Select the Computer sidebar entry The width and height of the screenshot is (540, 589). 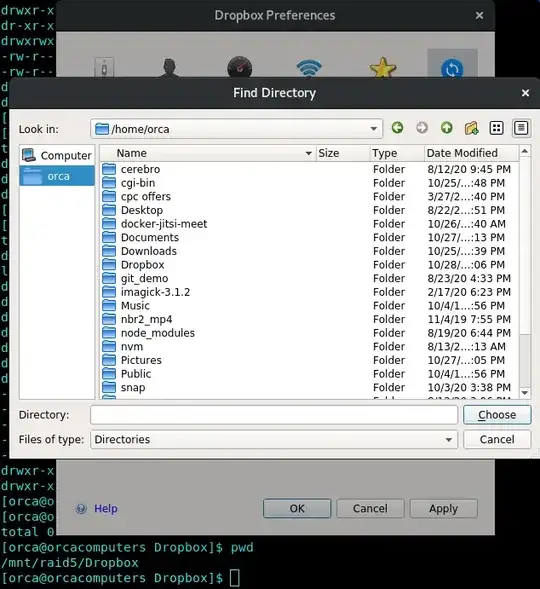[x=57, y=155]
